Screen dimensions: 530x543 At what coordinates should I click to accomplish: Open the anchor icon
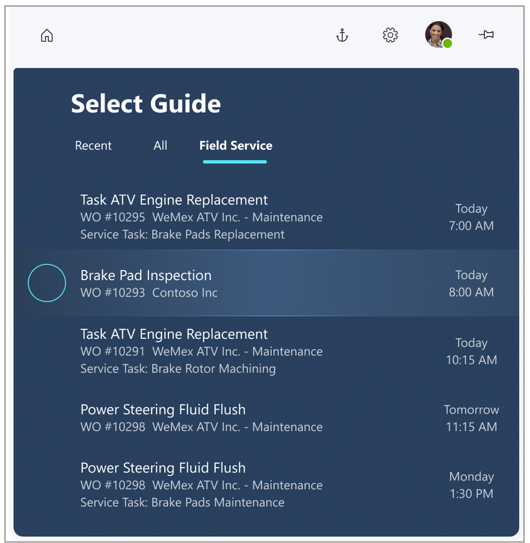(342, 35)
